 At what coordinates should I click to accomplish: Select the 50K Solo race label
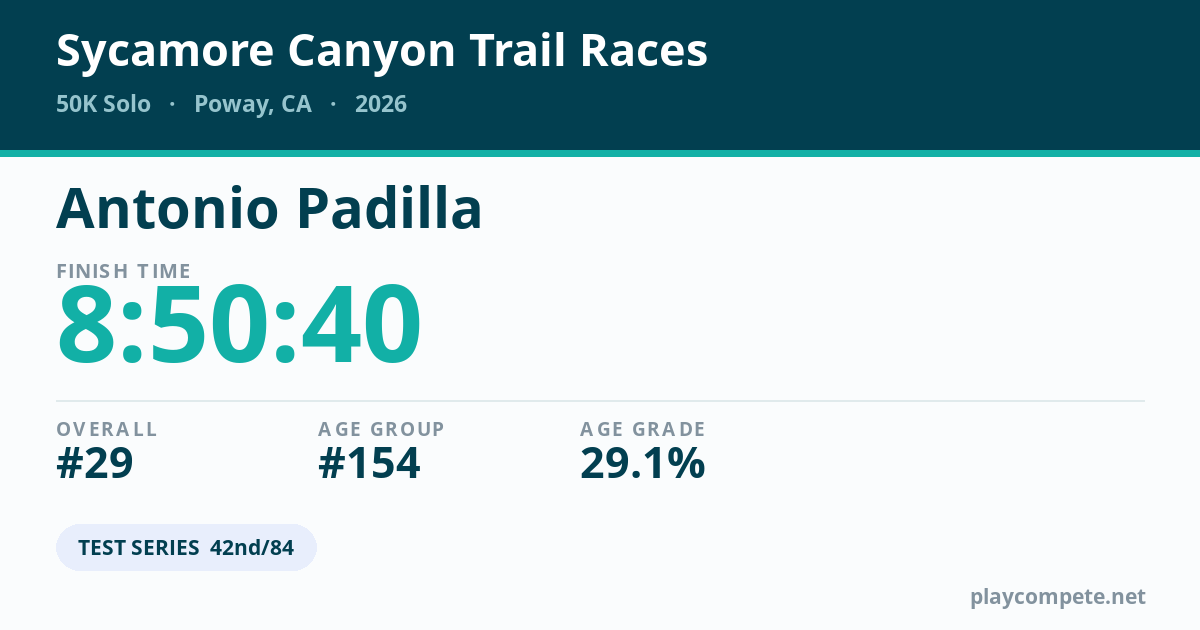coord(104,104)
